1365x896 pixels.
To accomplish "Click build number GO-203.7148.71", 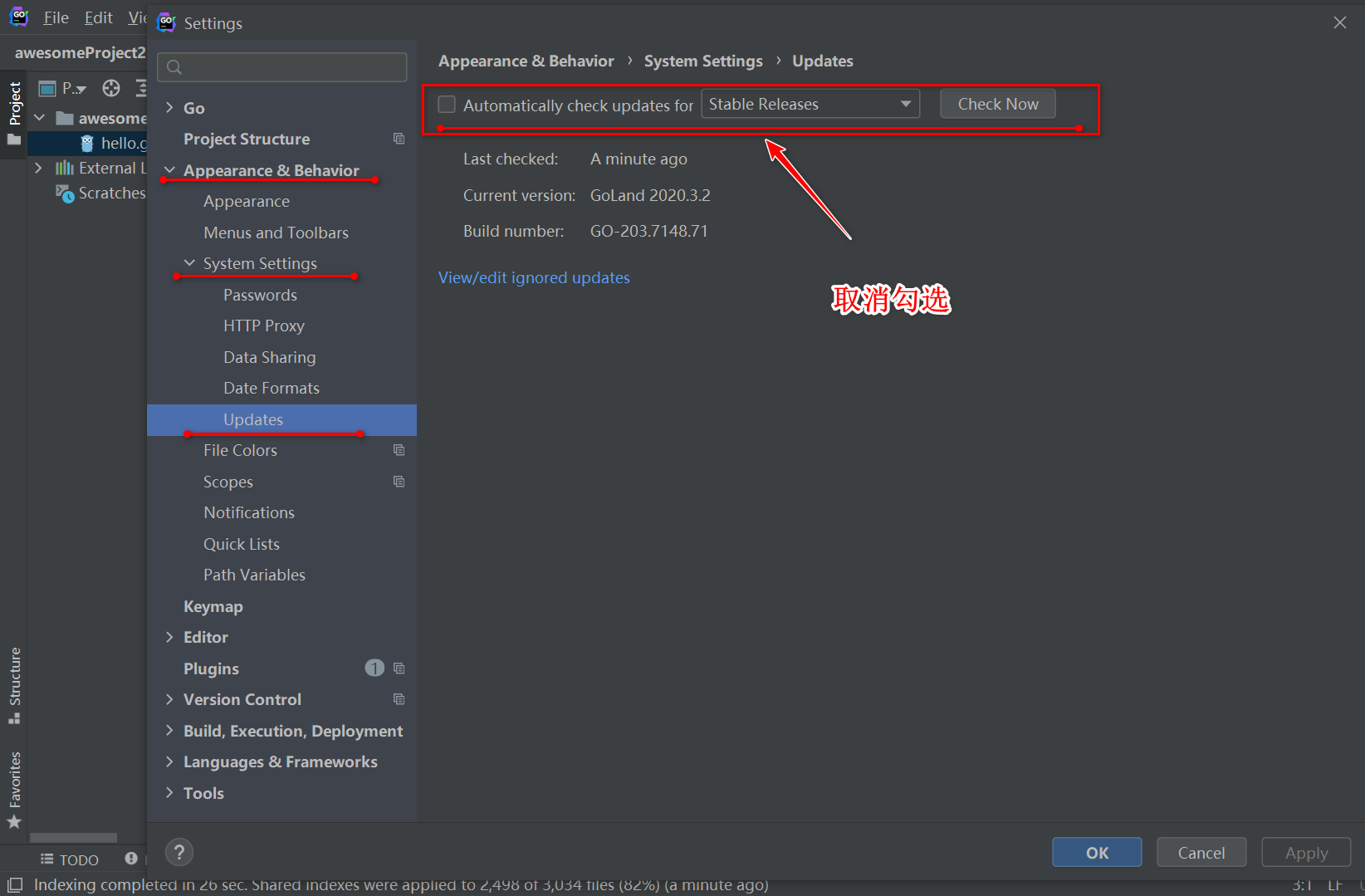I will point(649,231).
